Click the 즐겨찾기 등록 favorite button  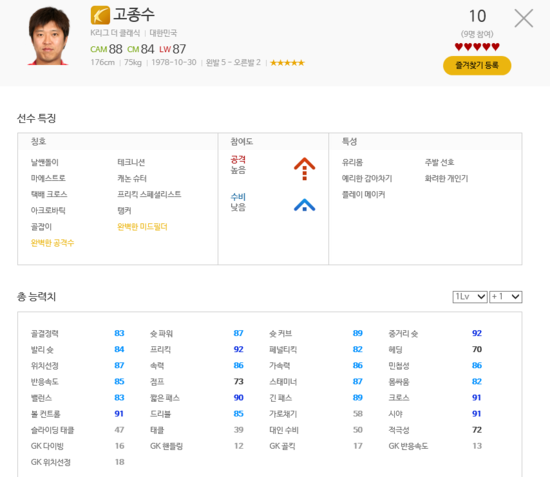pyautogui.click(x=477, y=65)
